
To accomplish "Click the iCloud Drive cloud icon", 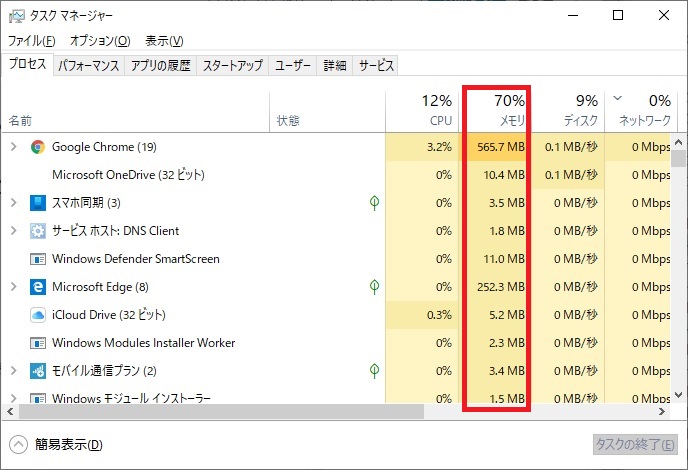I will [38, 315].
